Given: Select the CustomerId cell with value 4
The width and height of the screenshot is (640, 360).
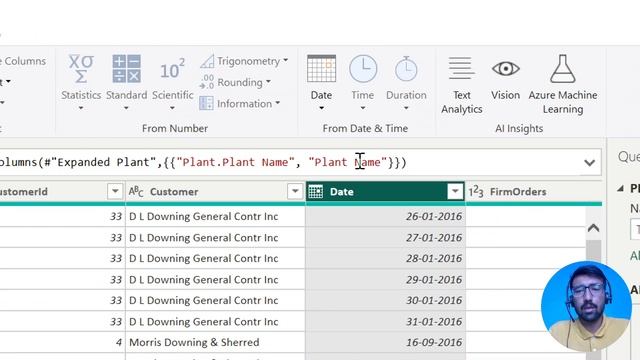Looking at the screenshot, I should click(62, 342).
